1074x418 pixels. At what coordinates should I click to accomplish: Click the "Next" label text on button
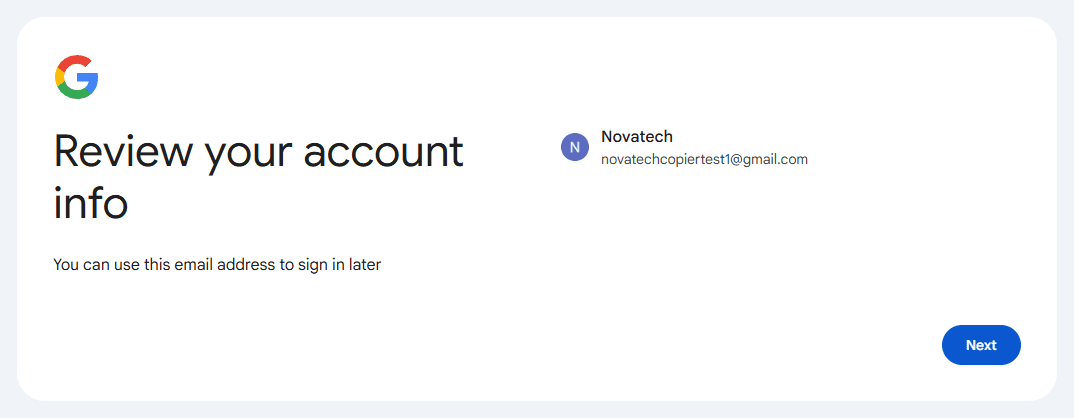pos(981,345)
